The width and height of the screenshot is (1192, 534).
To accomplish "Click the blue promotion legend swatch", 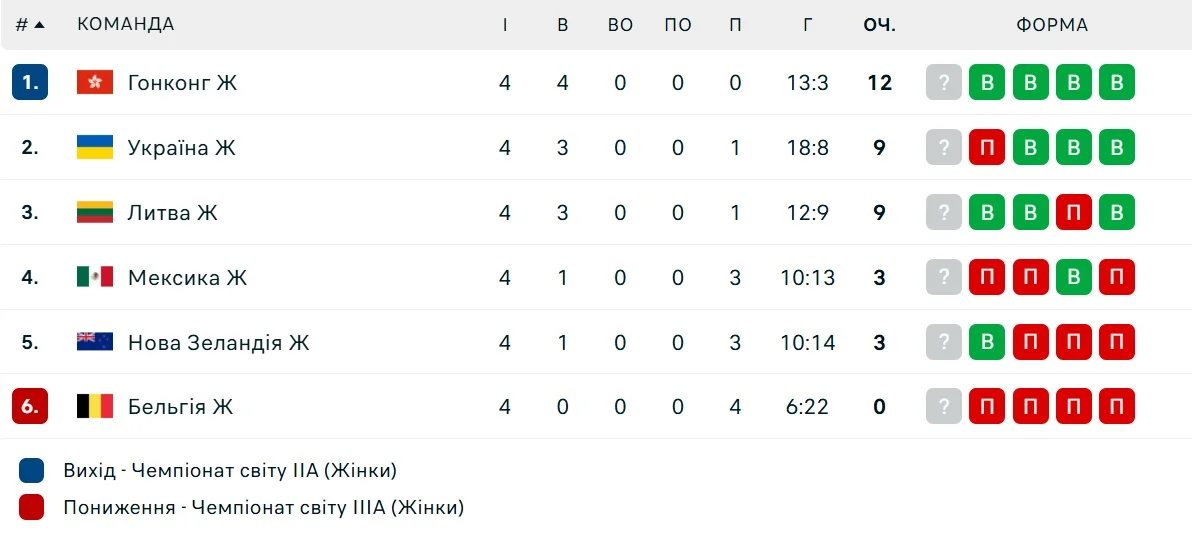I will tap(32, 470).
